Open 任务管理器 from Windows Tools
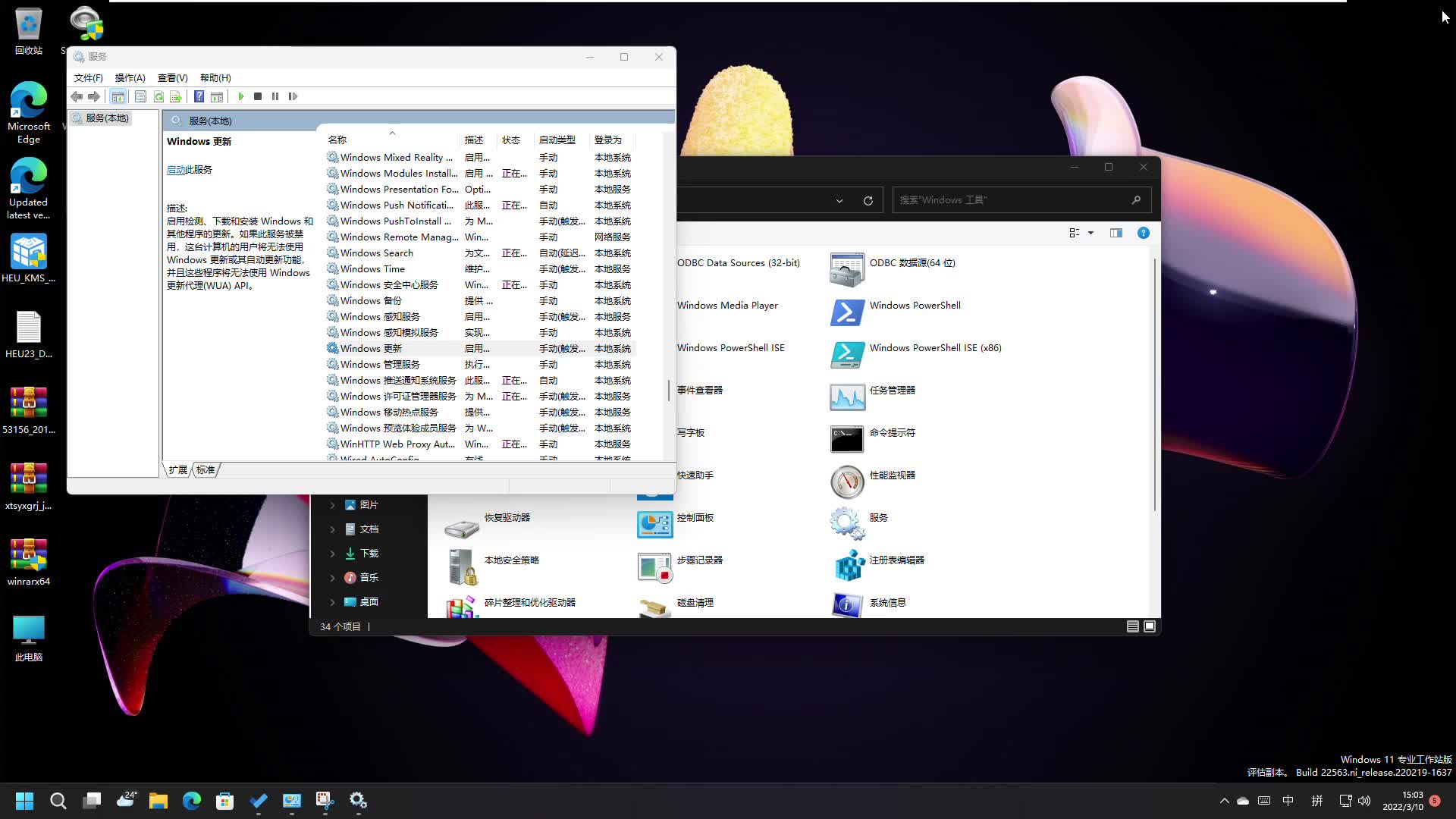 coord(893,390)
